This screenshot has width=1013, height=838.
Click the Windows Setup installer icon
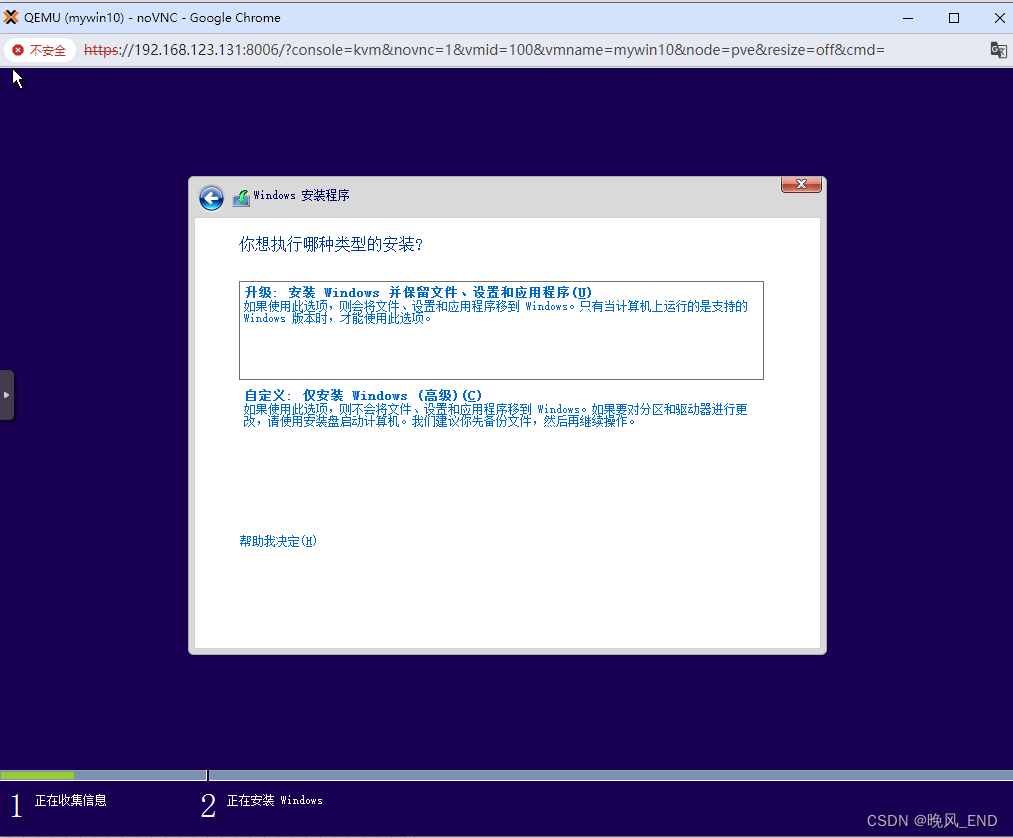click(x=241, y=197)
